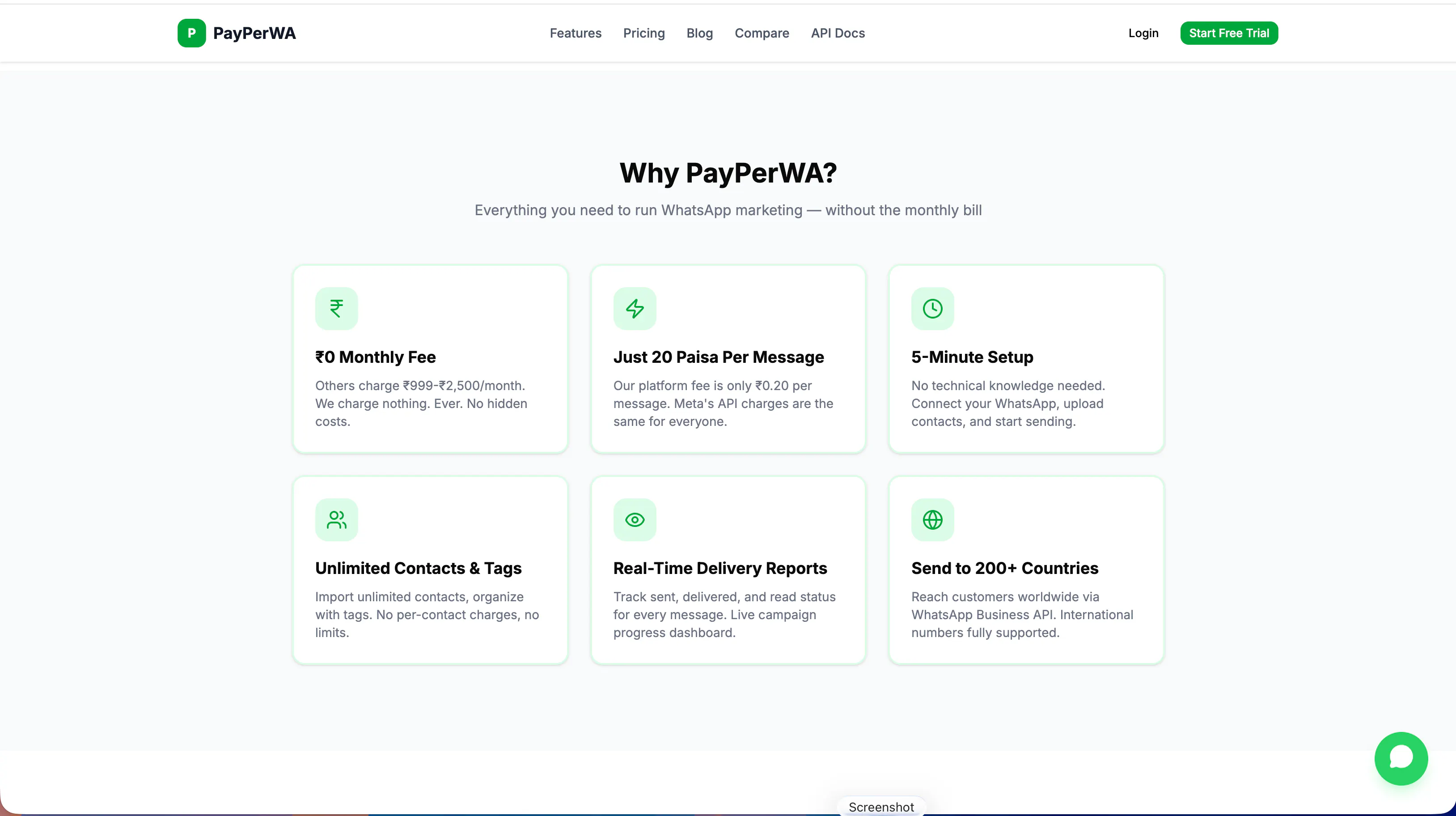Viewport: 1456px width, 816px height.
Task: Click the clock icon for 5-Minute Setup
Action: pyautogui.click(x=933, y=309)
